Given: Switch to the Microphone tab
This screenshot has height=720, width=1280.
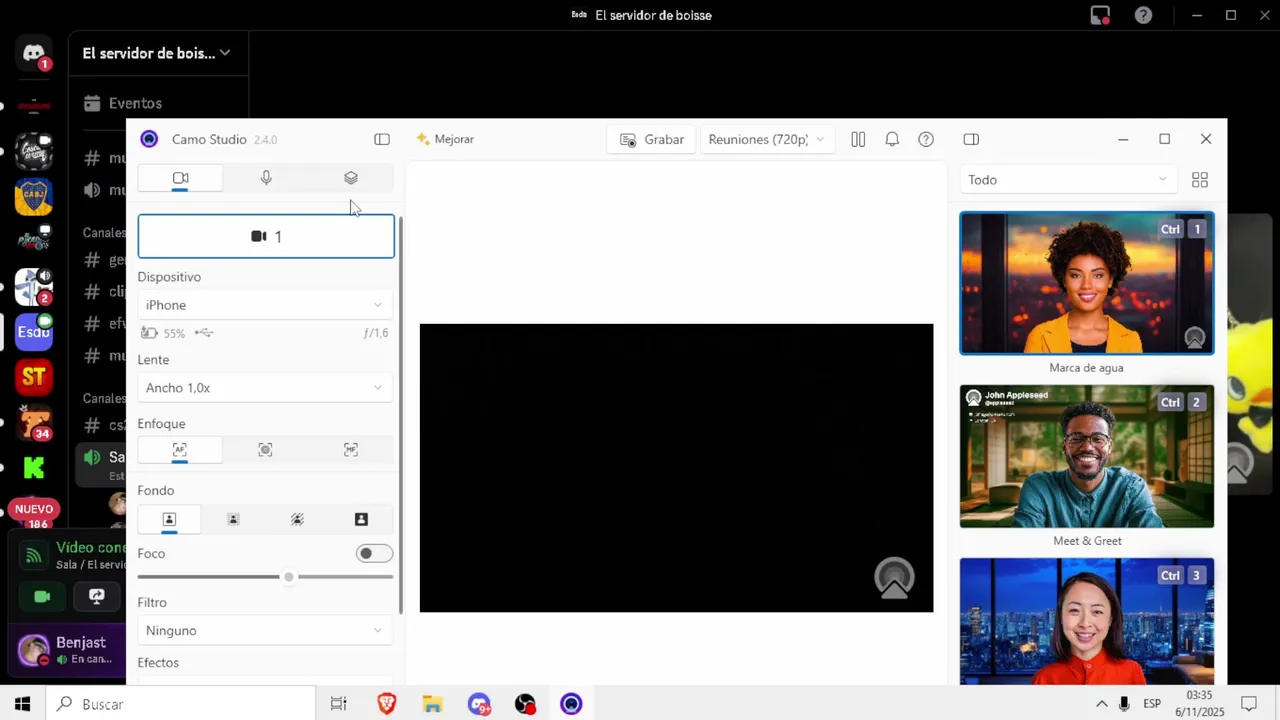Looking at the screenshot, I should [266, 178].
